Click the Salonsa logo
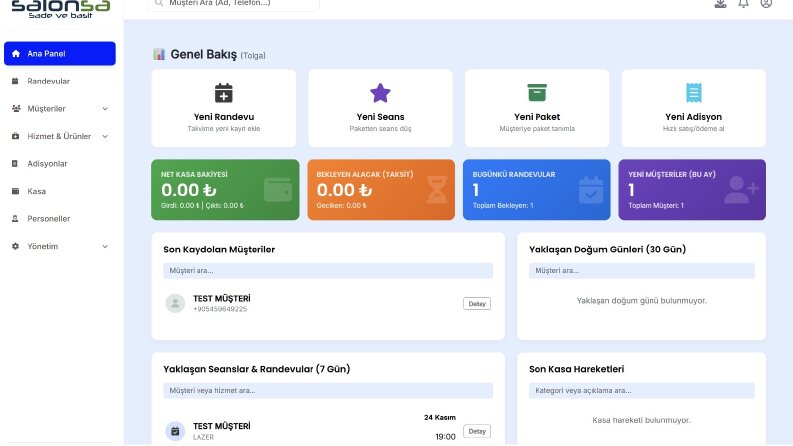Image resolution: width=793 pixels, height=446 pixels. coord(61,9)
